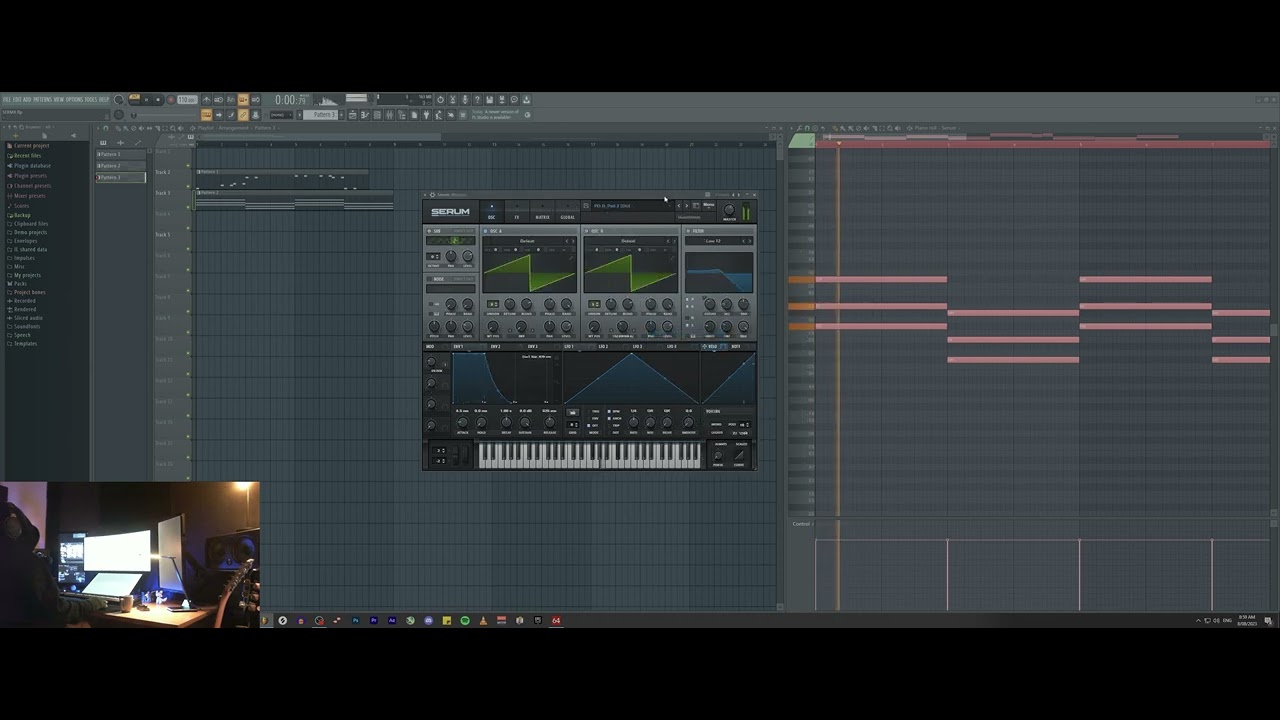Go to previous Serum preset arrow
This screenshot has height=720, width=1280.
(x=678, y=206)
